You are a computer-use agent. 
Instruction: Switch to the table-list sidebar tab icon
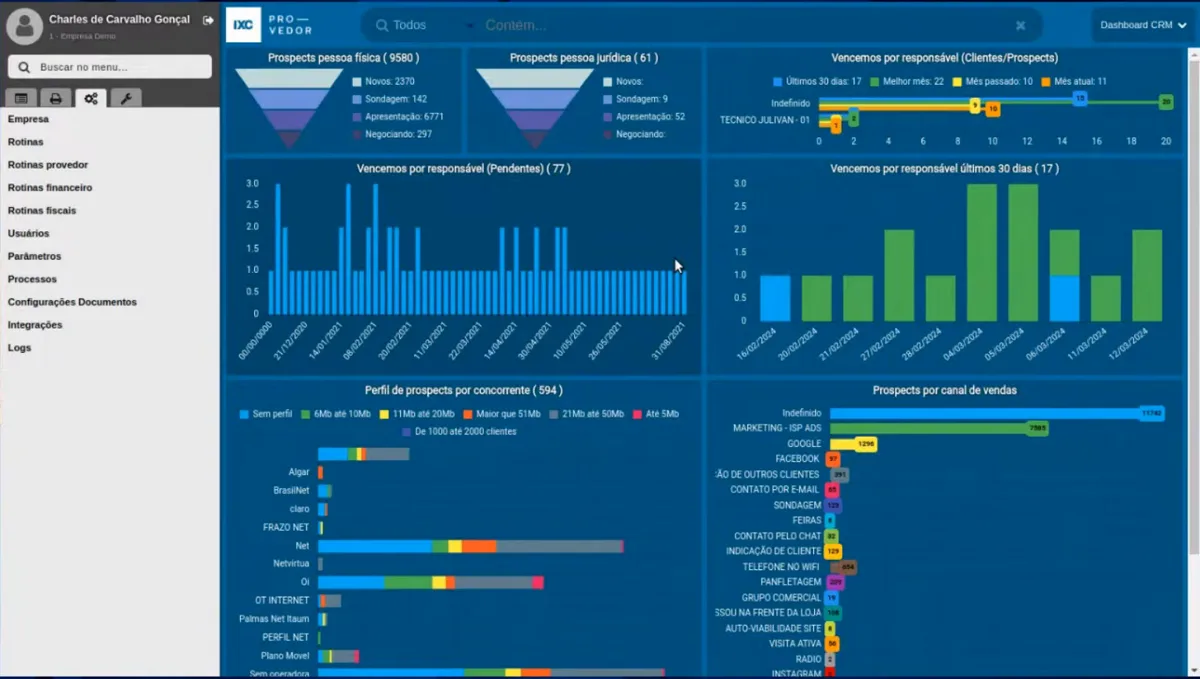(22, 98)
